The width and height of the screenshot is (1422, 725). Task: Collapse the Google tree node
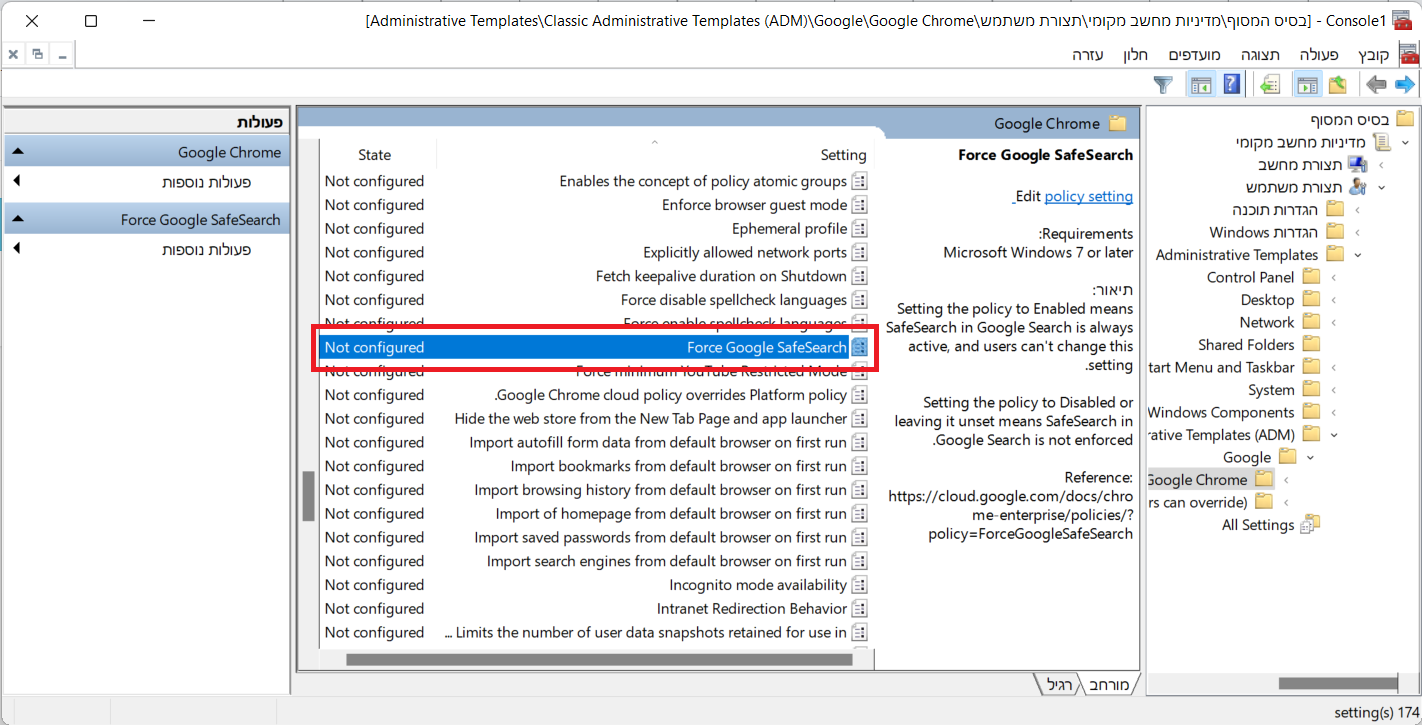tap(1309, 457)
